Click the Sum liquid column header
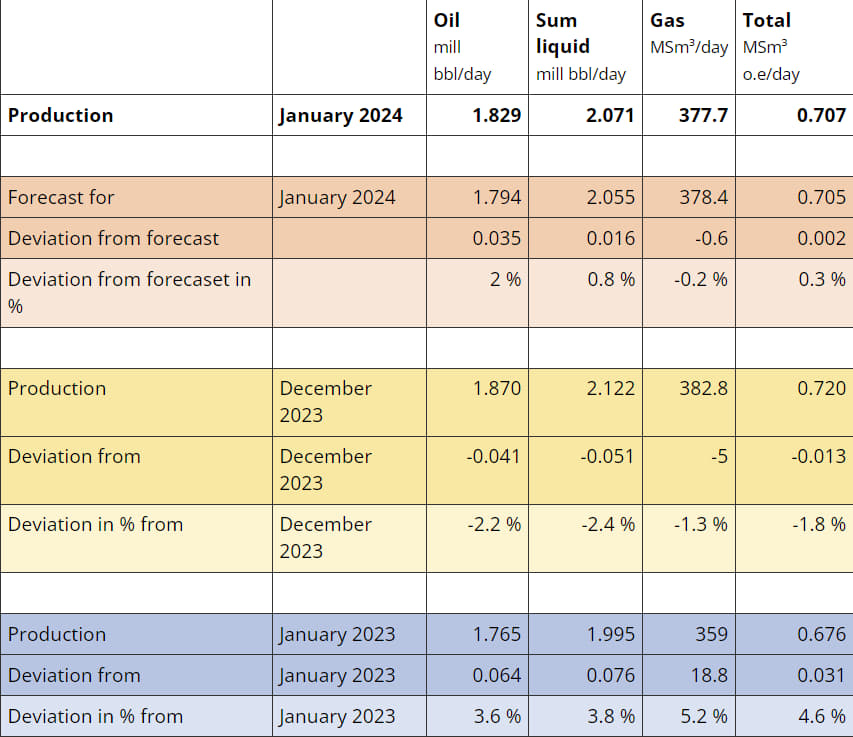The image size is (853, 737). coord(581,47)
